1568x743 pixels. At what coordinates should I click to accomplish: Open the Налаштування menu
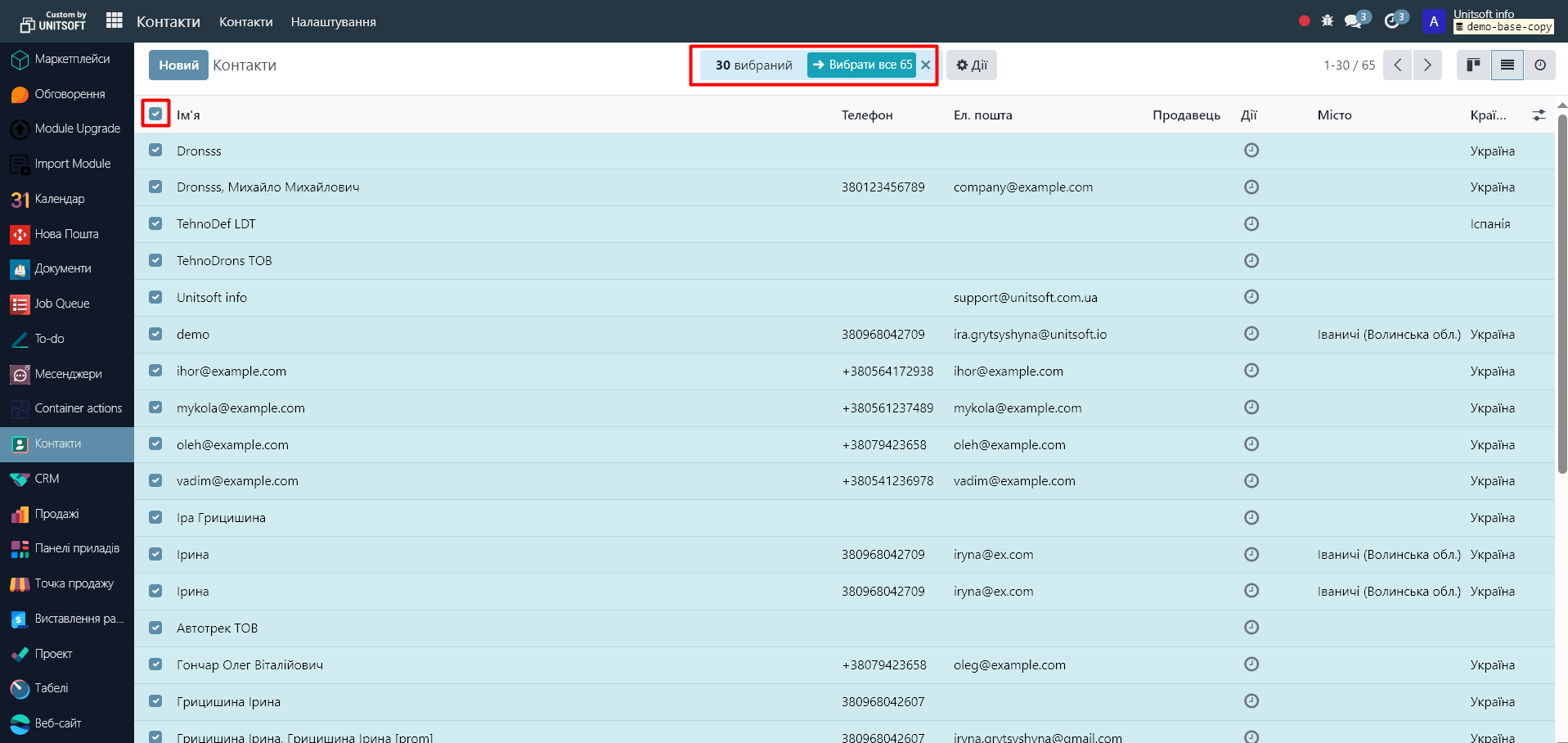coord(333,22)
